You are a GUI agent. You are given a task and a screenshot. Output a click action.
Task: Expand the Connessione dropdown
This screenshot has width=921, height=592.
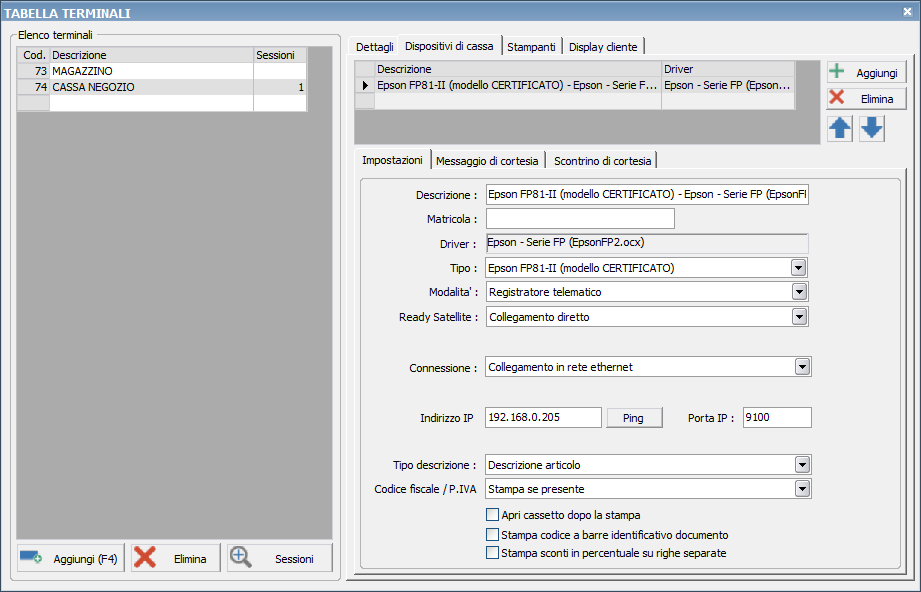click(x=802, y=367)
